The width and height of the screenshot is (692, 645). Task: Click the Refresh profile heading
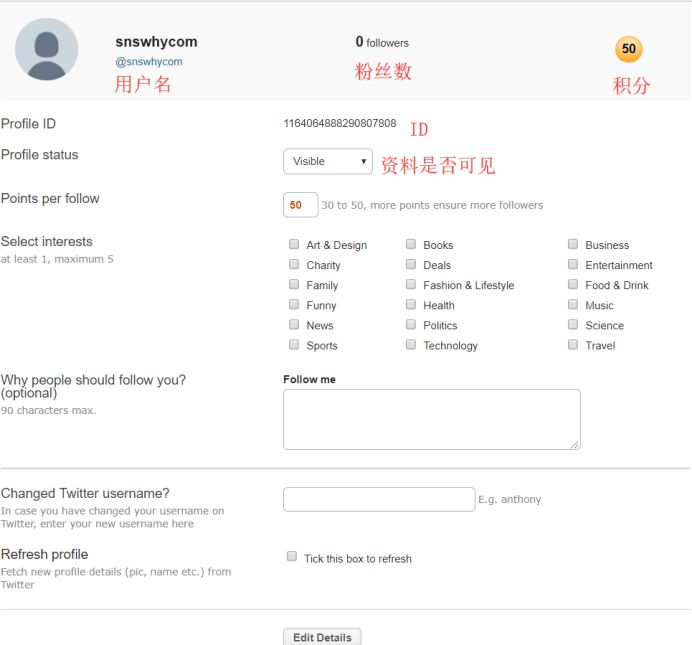(45, 554)
